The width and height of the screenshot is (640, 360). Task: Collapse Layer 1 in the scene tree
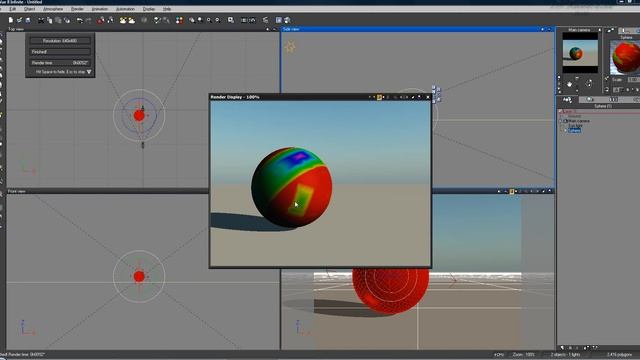560,111
